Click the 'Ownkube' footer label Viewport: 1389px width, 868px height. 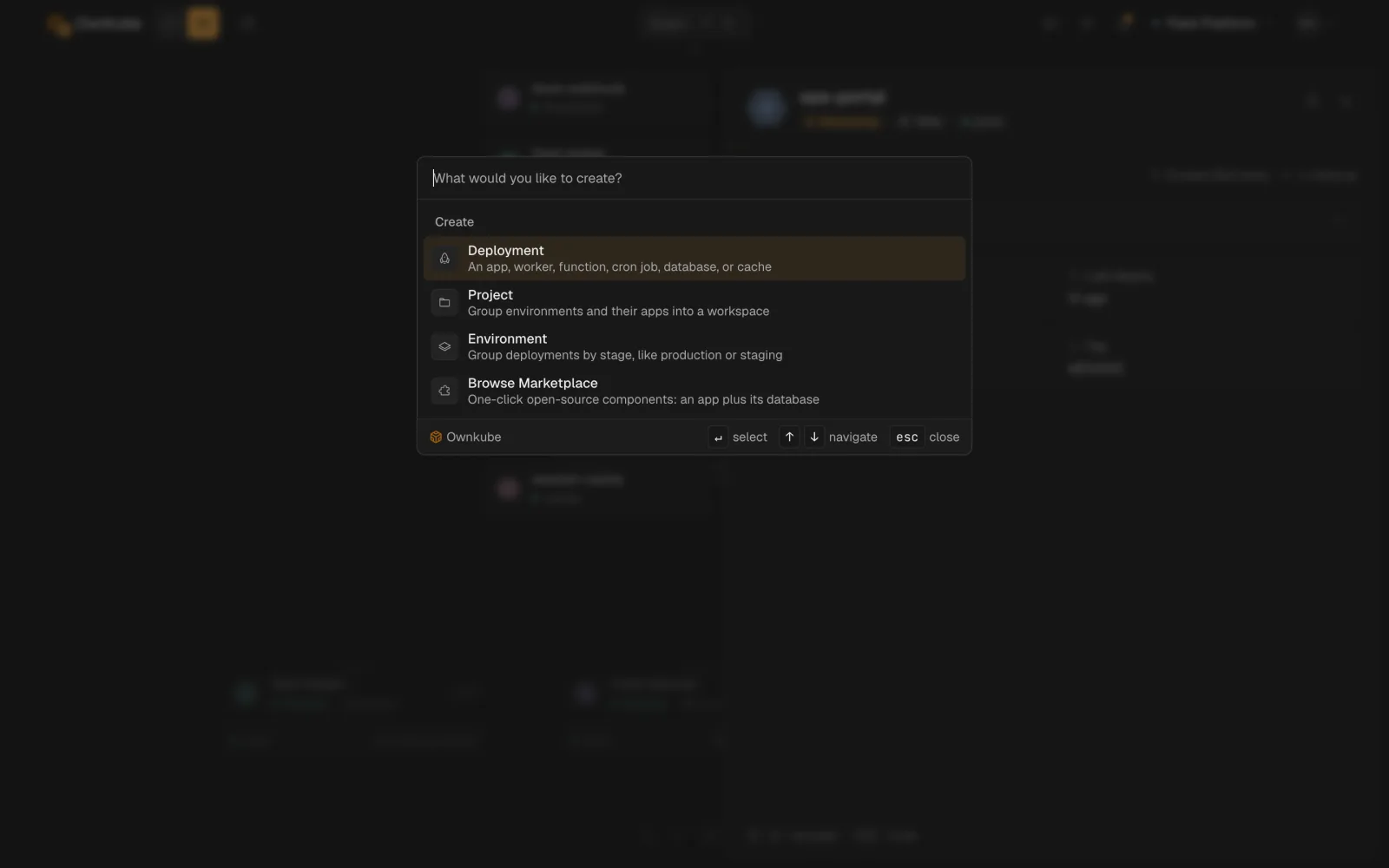474,437
